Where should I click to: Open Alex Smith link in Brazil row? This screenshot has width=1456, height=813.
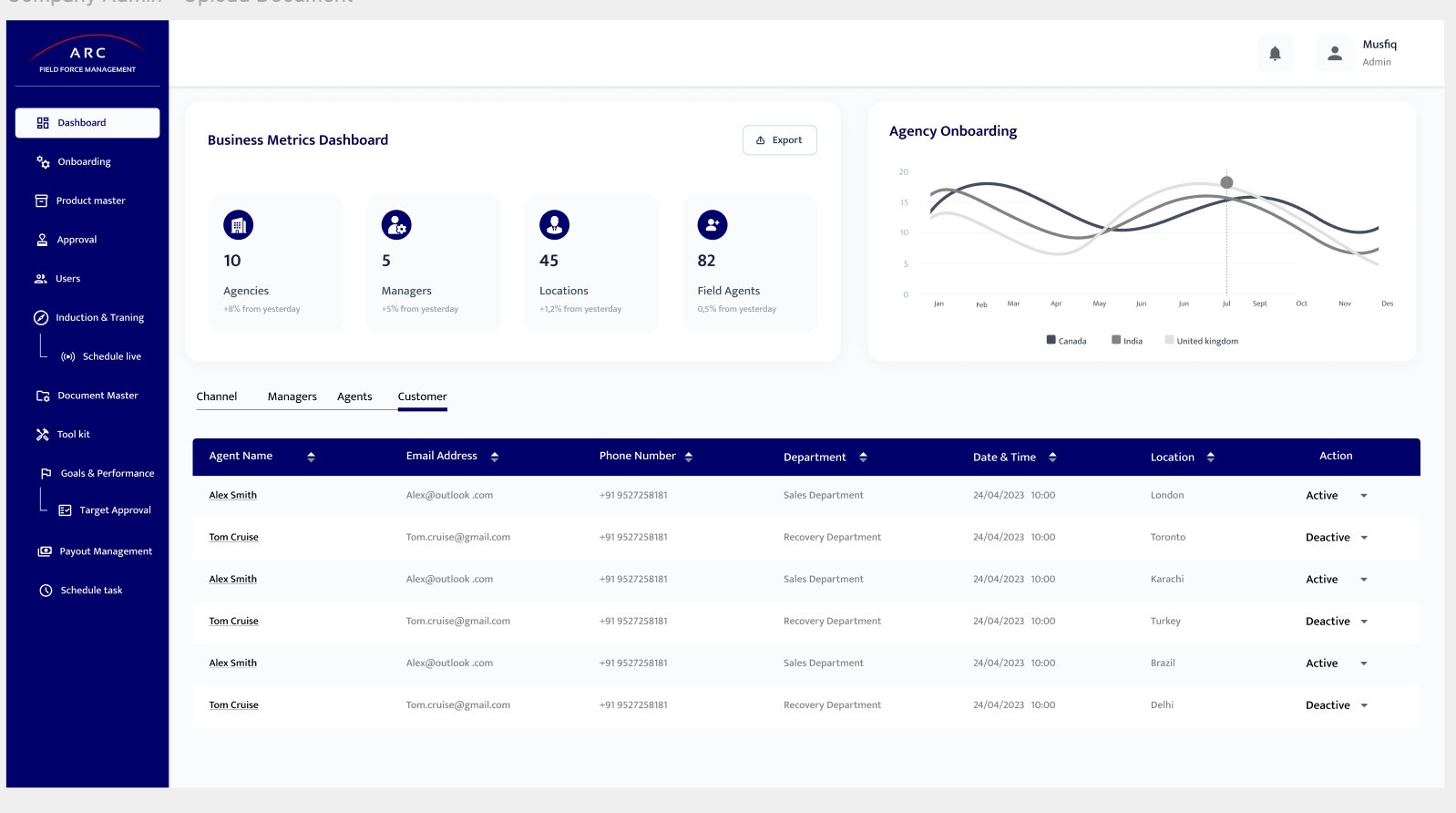233,664
